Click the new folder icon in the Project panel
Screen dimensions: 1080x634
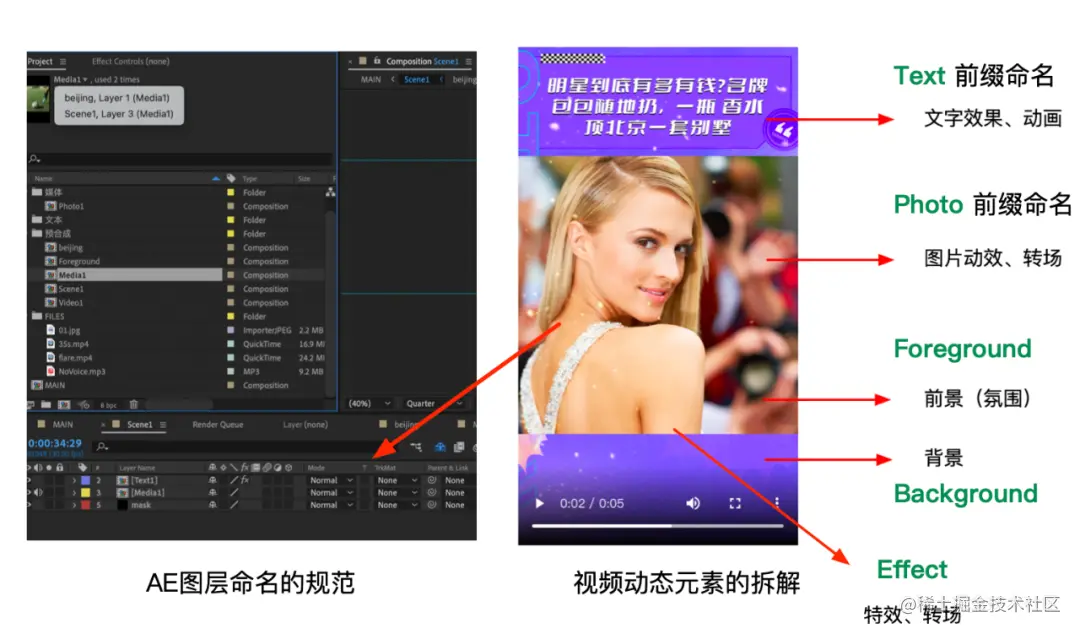[x=44, y=403]
